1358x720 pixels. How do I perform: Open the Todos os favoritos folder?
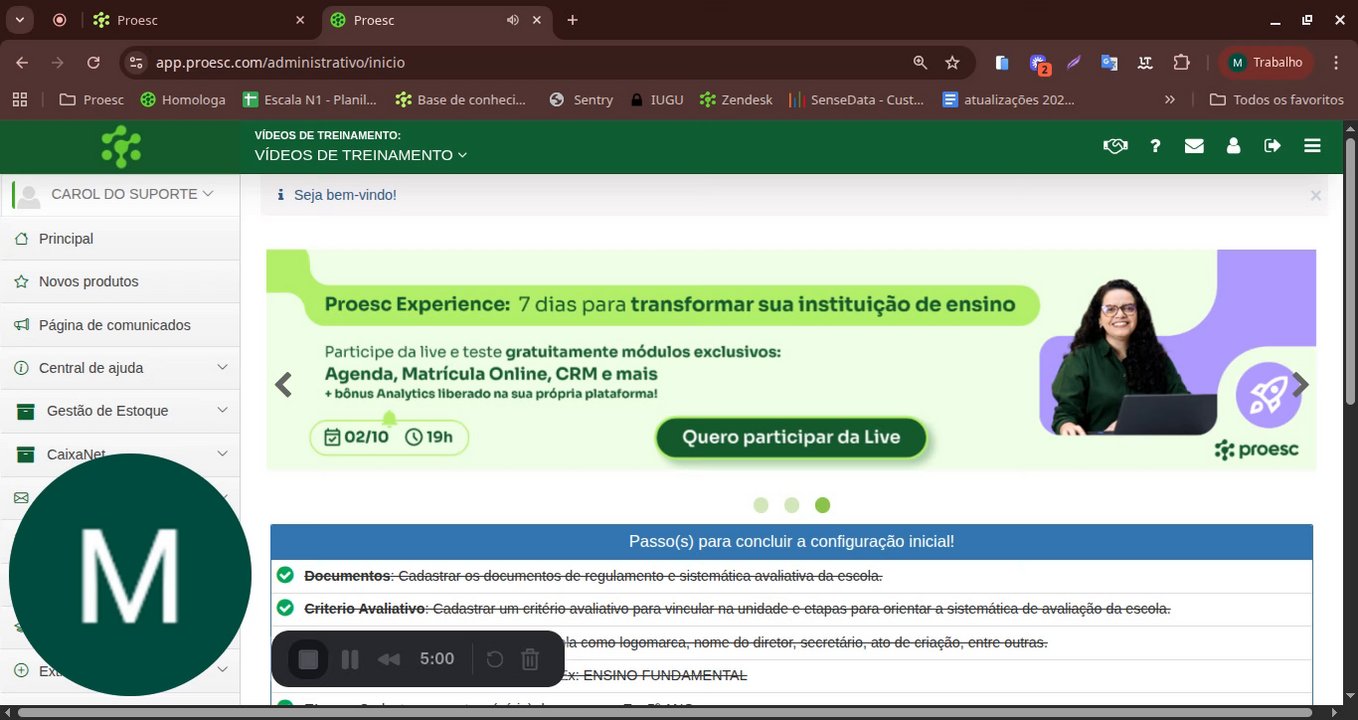[x=1277, y=99]
